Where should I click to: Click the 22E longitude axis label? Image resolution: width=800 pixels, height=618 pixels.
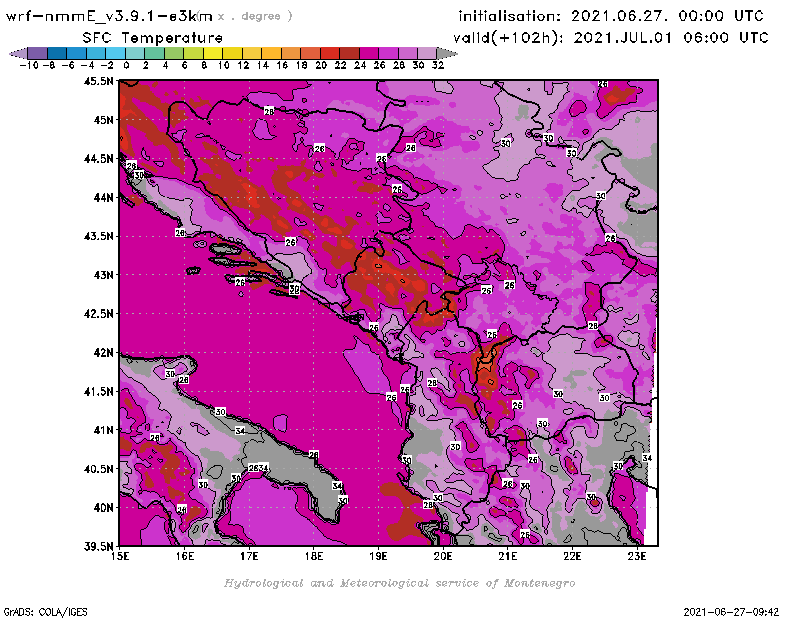coord(572,556)
